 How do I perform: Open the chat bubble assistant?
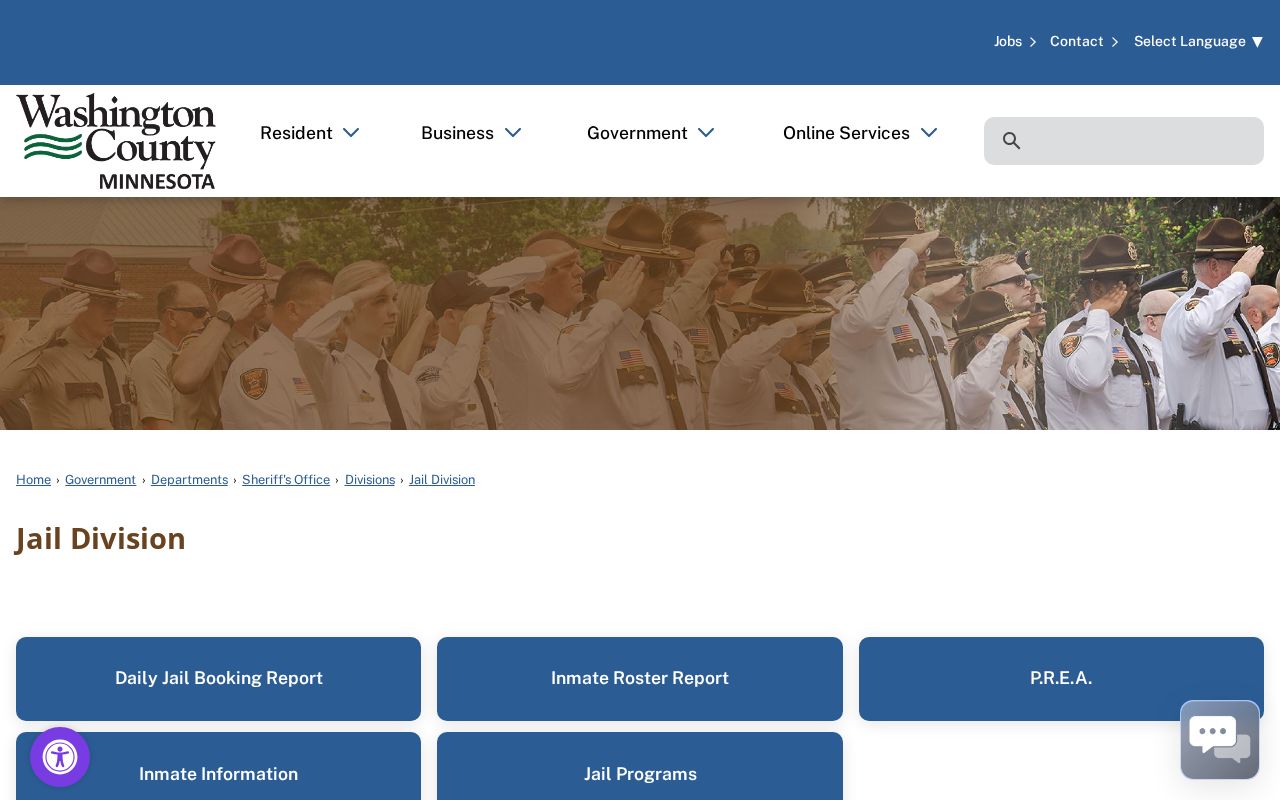click(1220, 740)
